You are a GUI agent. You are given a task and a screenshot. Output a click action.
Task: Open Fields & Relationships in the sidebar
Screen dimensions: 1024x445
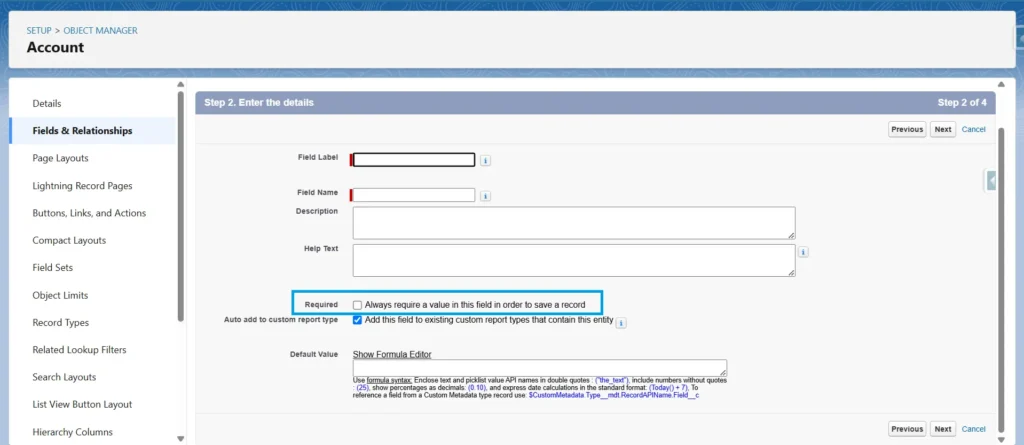82,131
